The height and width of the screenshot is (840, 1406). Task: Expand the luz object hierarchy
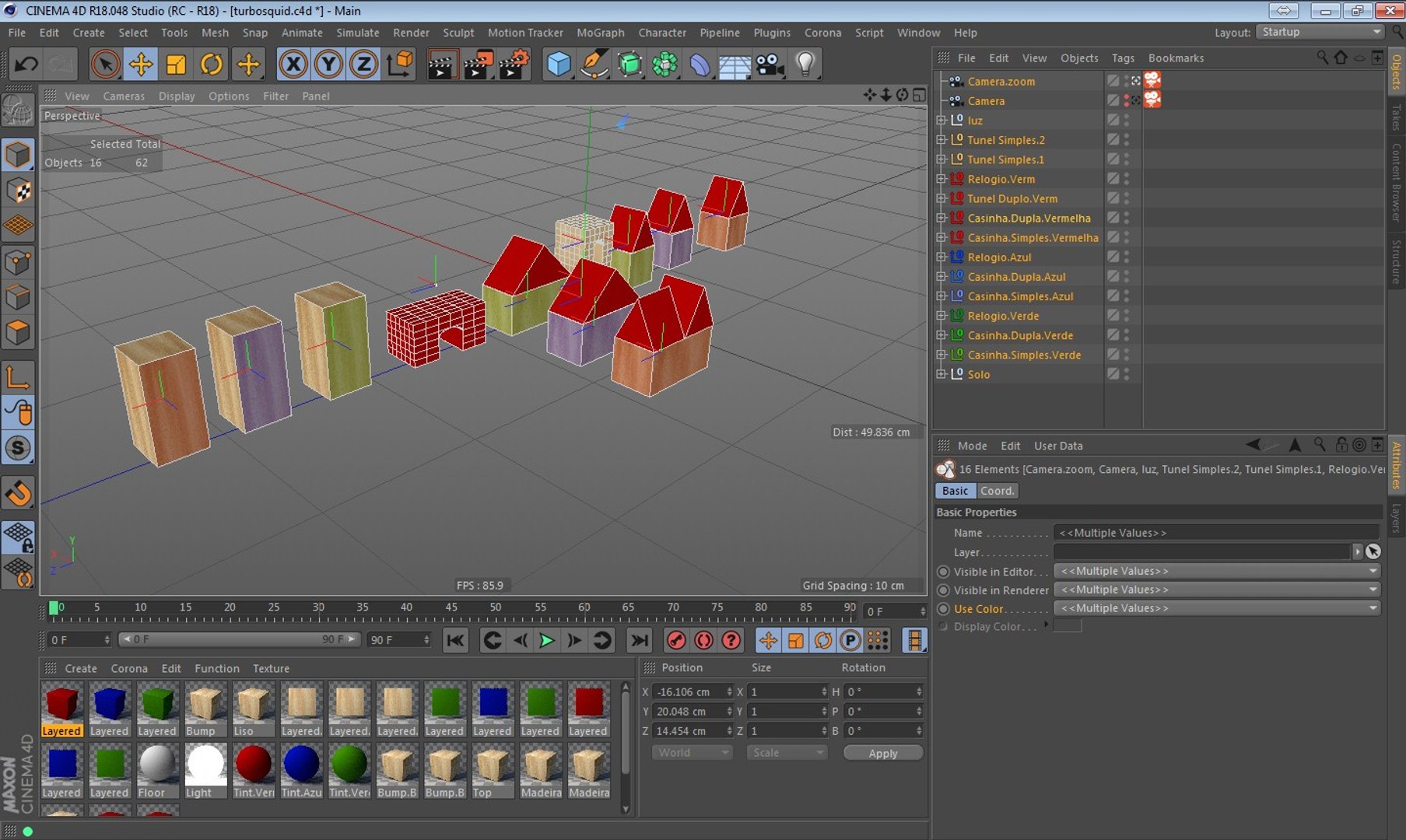tap(941, 121)
